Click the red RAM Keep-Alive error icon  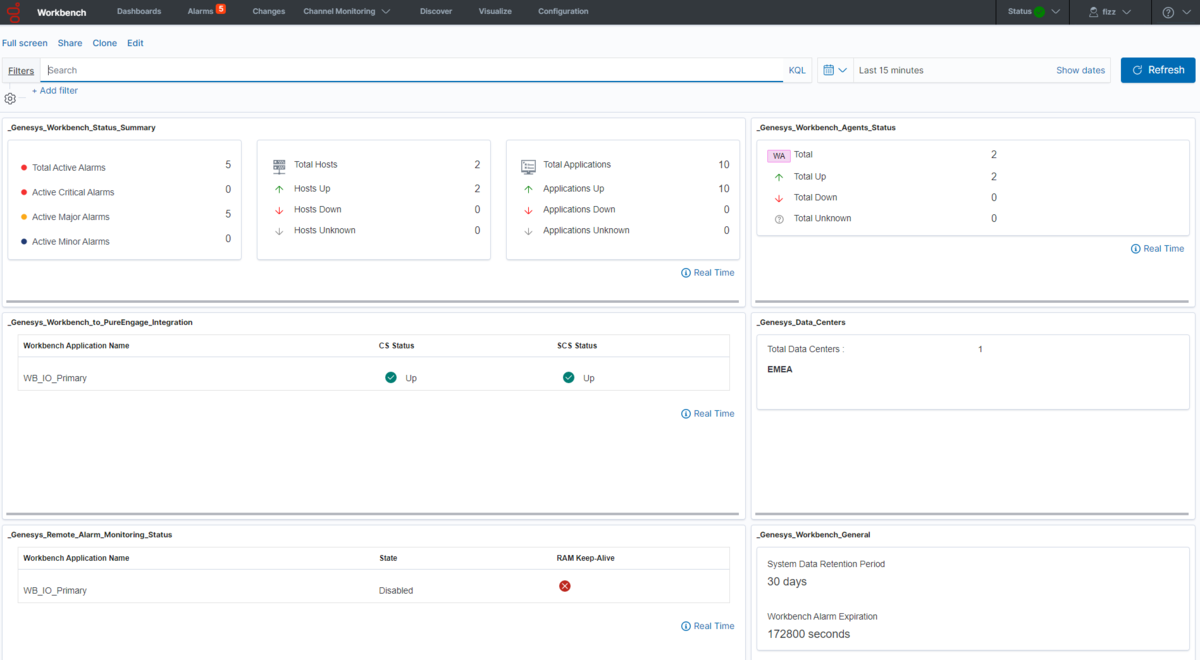[564, 586]
